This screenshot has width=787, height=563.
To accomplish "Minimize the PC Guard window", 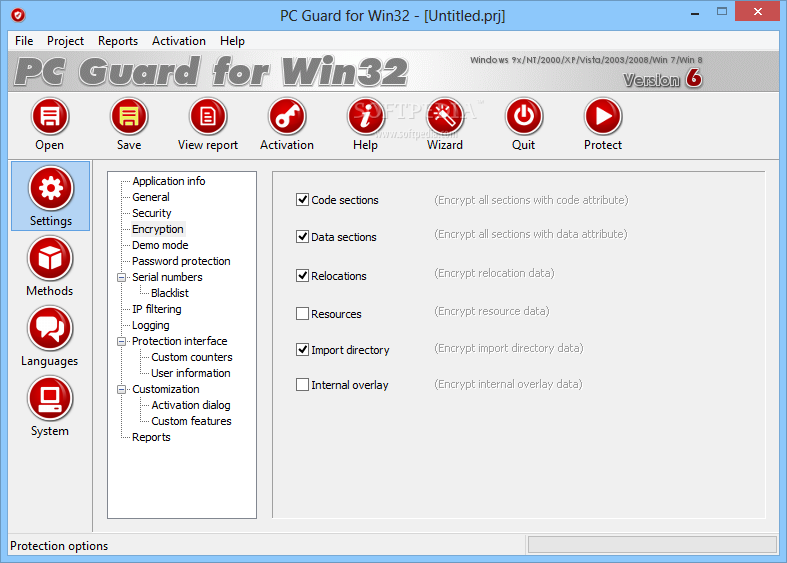I will point(695,12).
